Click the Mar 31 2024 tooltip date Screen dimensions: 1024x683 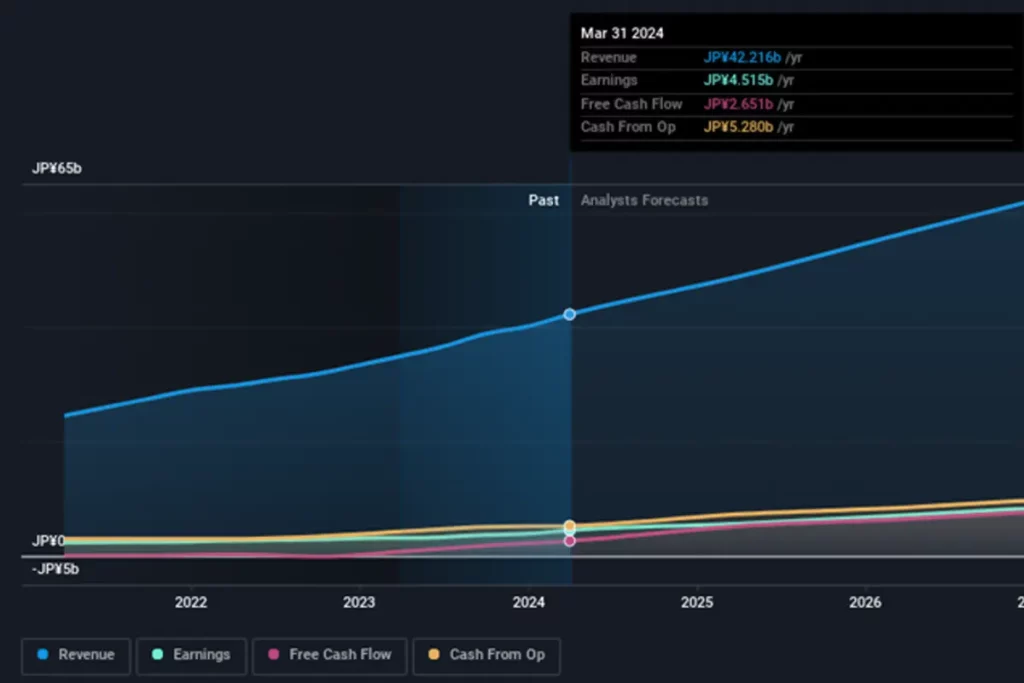(x=622, y=33)
